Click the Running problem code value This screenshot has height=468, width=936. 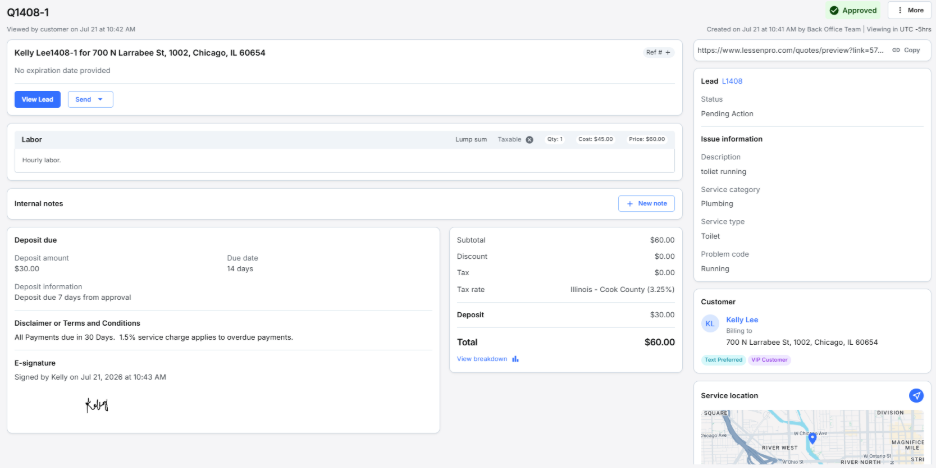pos(715,269)
